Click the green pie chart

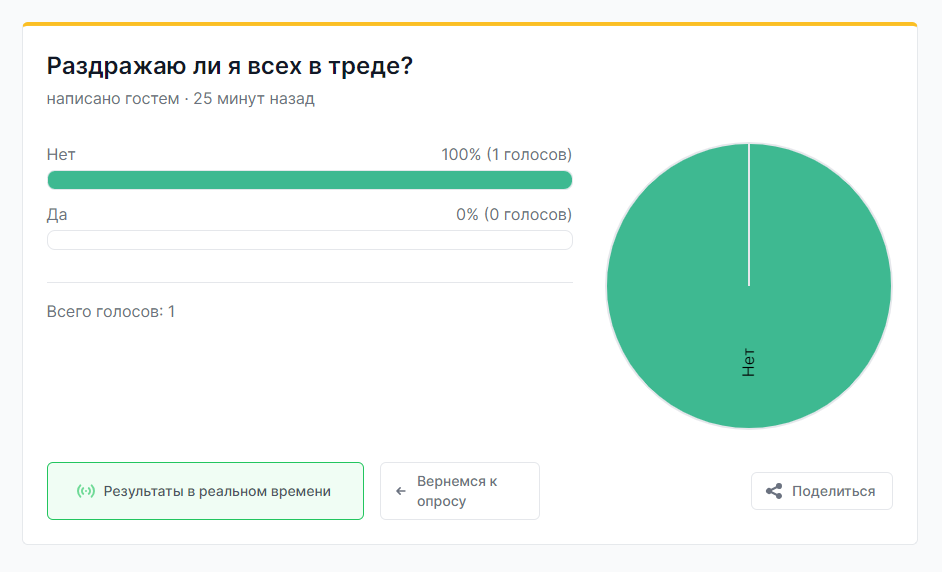coord(749,286)
